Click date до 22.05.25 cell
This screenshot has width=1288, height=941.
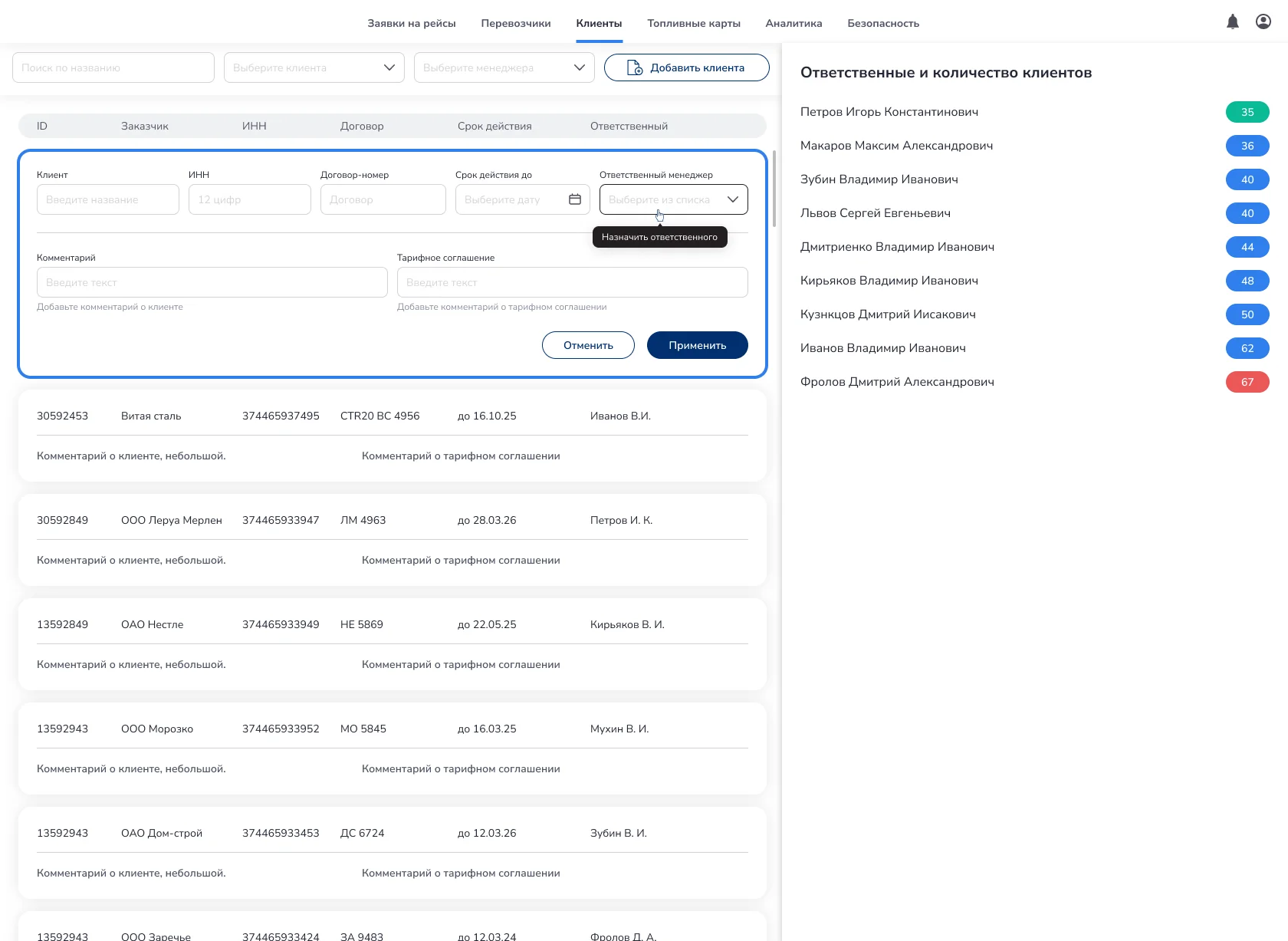coord(487,624)
